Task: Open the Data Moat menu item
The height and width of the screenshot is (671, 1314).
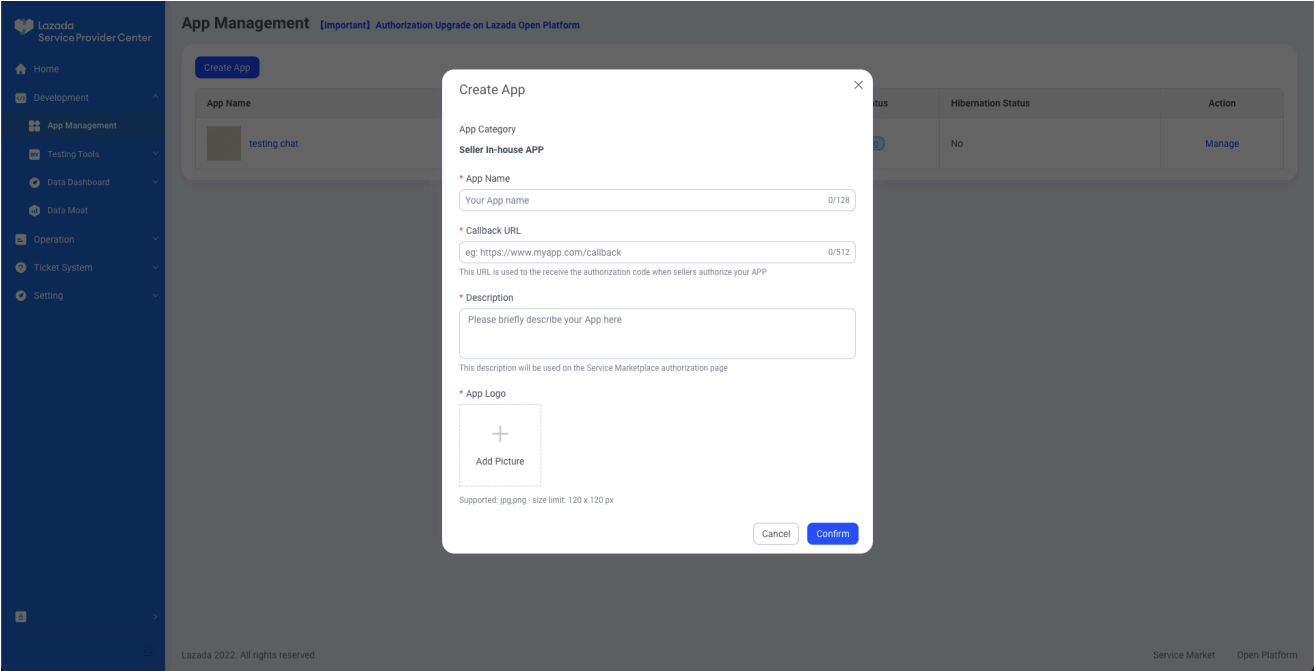Action: (x=67, y=211)
